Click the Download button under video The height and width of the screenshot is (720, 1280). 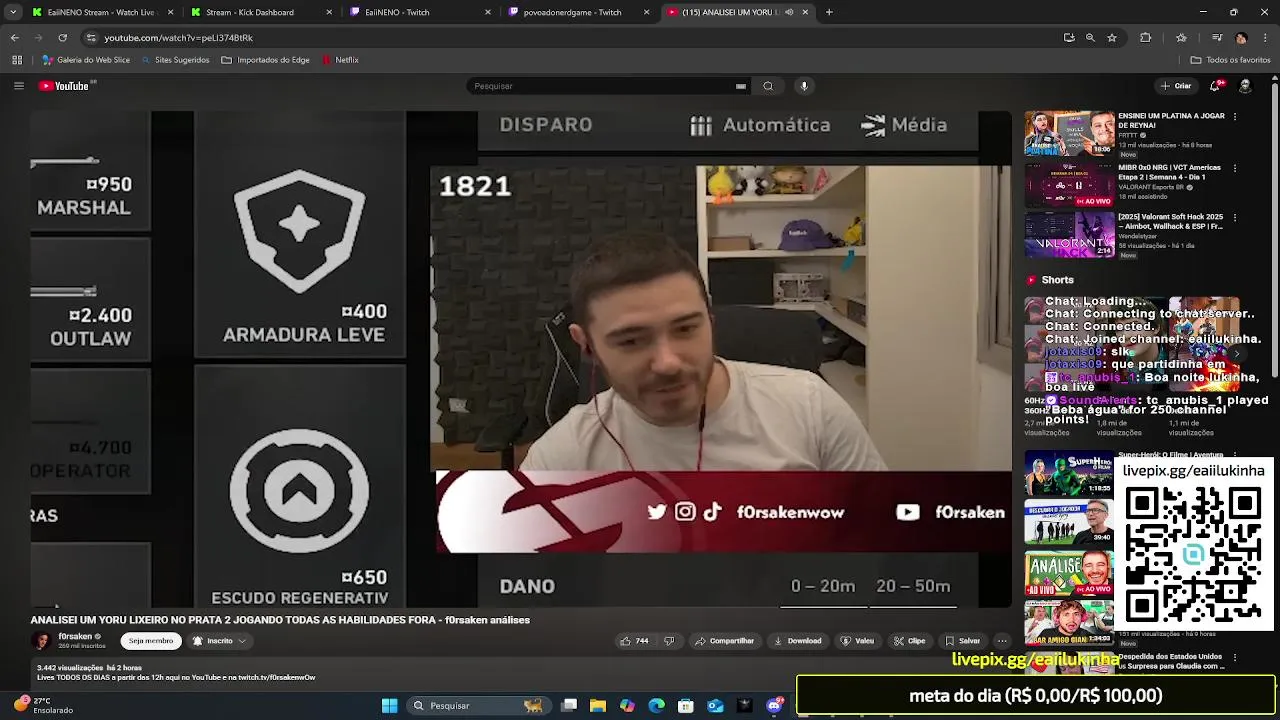coord(798,641)
